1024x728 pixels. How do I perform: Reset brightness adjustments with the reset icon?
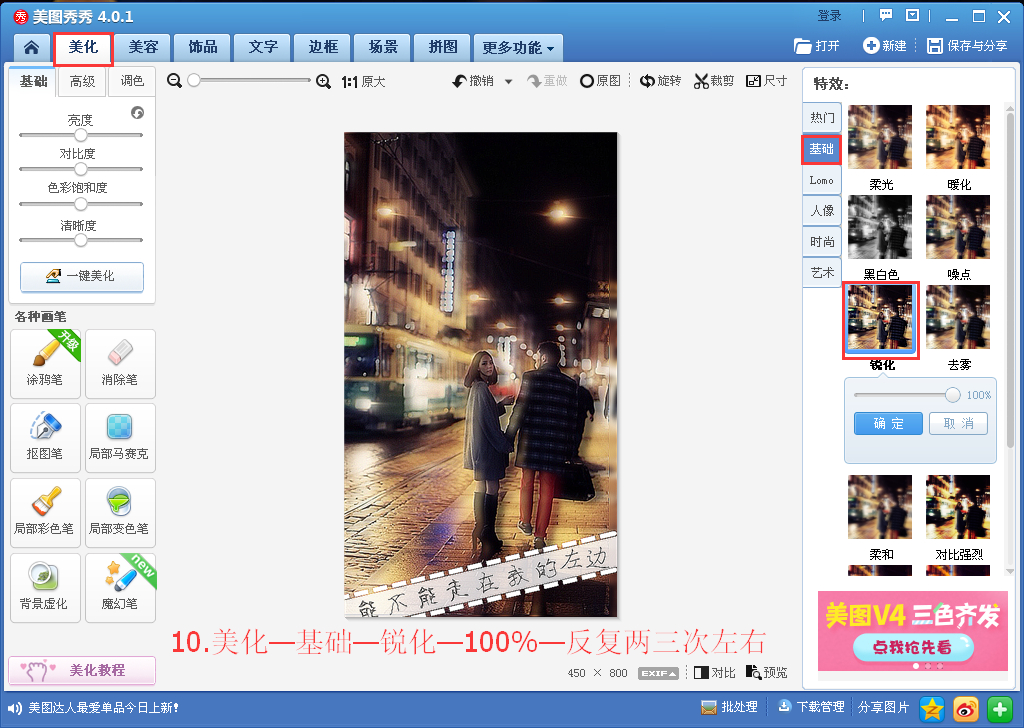pos(138,113)
